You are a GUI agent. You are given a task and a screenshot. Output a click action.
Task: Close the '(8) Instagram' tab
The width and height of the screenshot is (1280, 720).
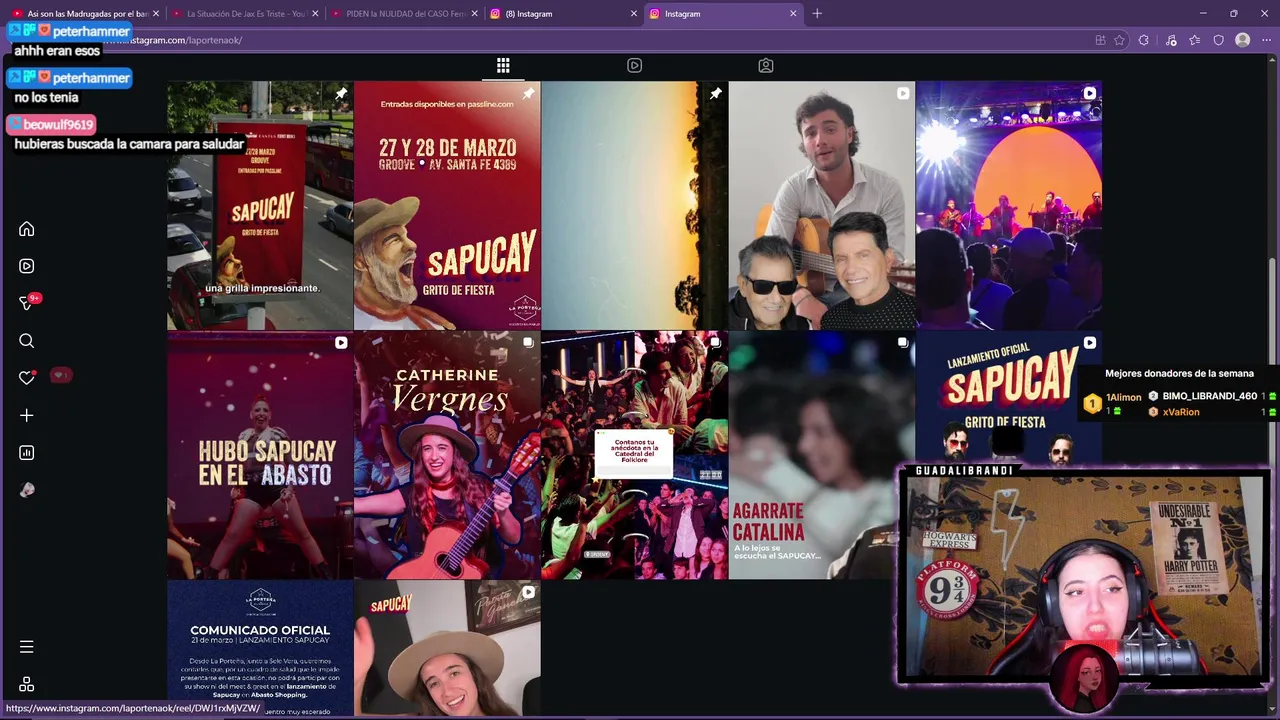(x=633, y=14)
